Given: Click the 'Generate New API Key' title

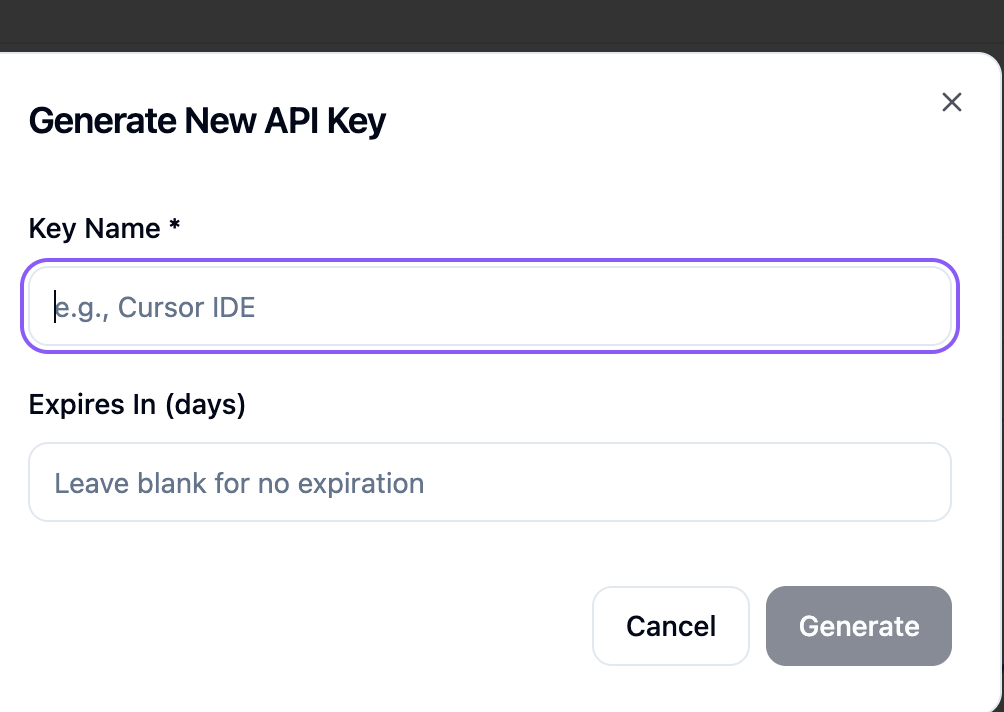Looking at the screenshot, I should (x=207, y=120).
